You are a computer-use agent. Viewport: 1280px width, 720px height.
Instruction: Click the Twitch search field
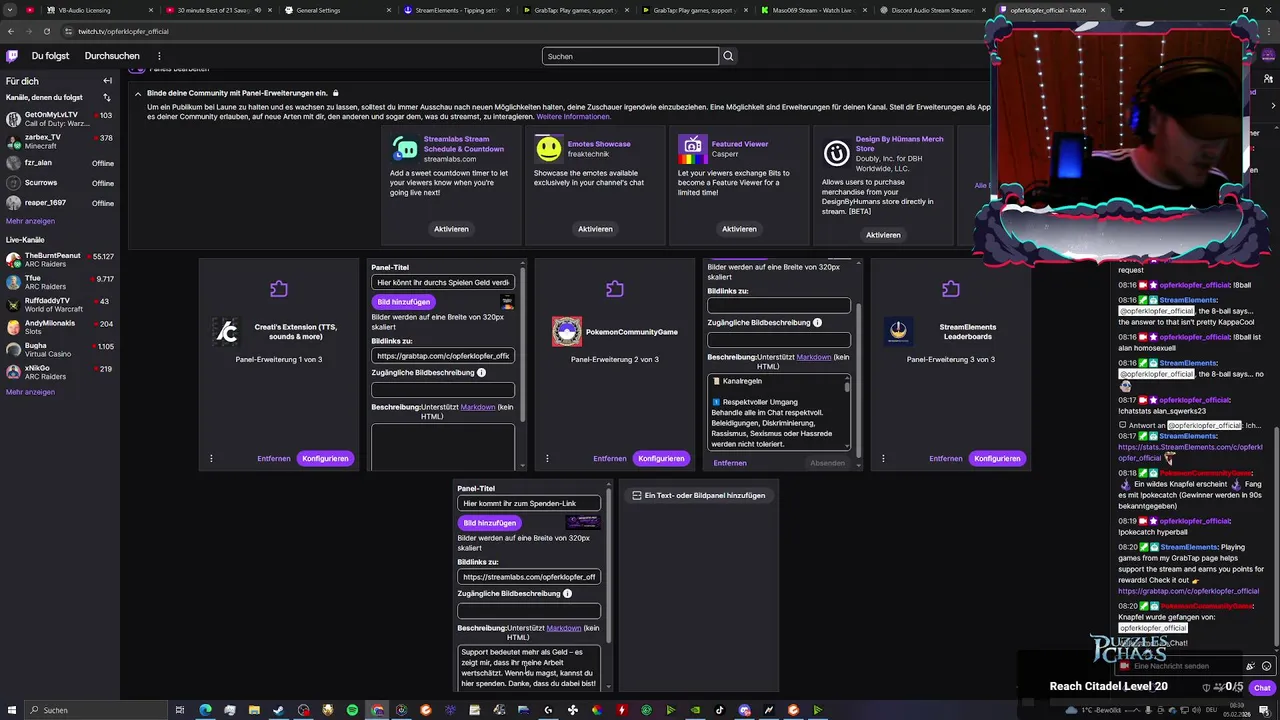tap(630, 56)
